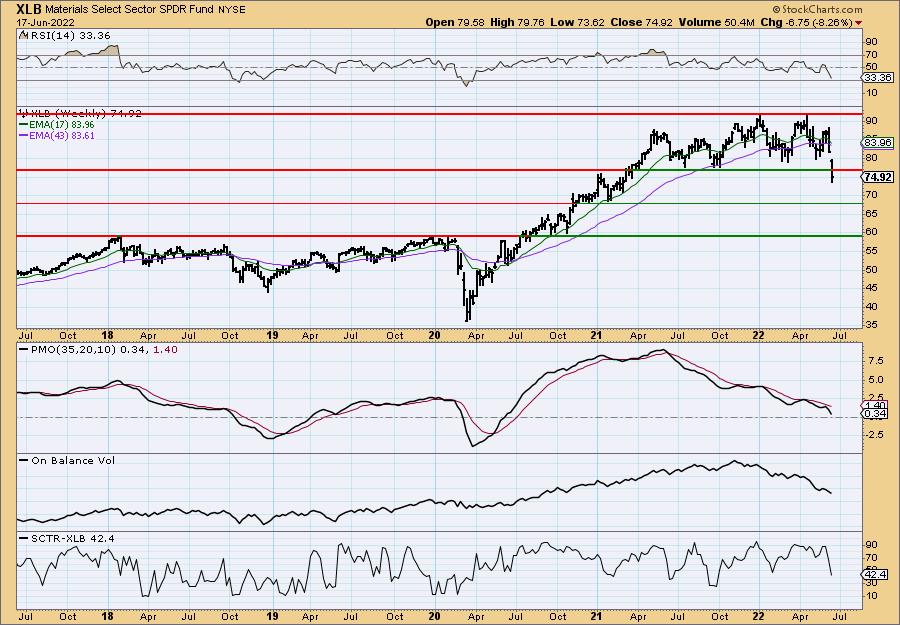This screenshot has width=900, height=625.
Task: Click the red down-arrow beside the Chg value
Action: [859, 22]
